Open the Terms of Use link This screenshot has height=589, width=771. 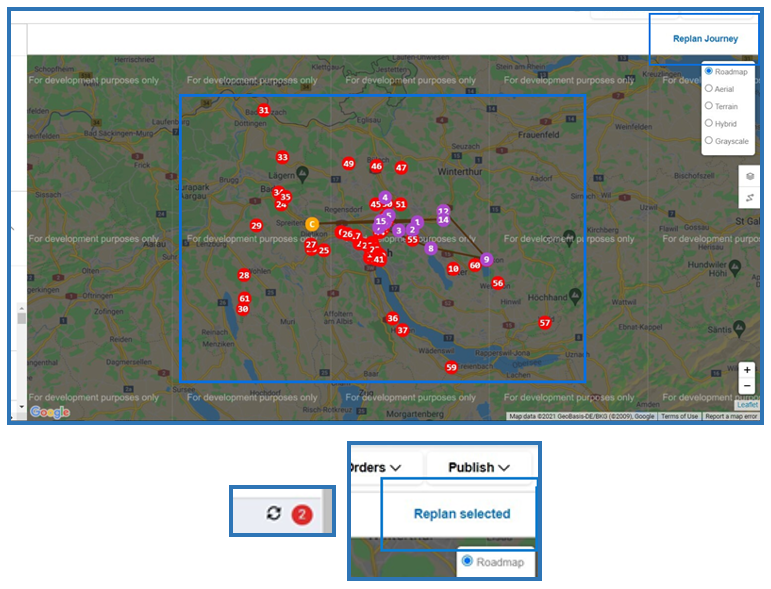(x=680, y=416)
